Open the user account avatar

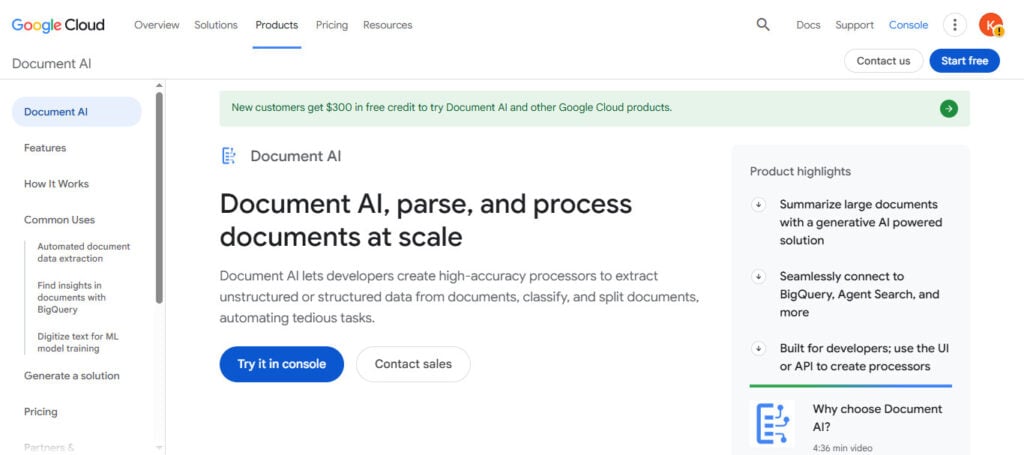[x=991, y=25]
